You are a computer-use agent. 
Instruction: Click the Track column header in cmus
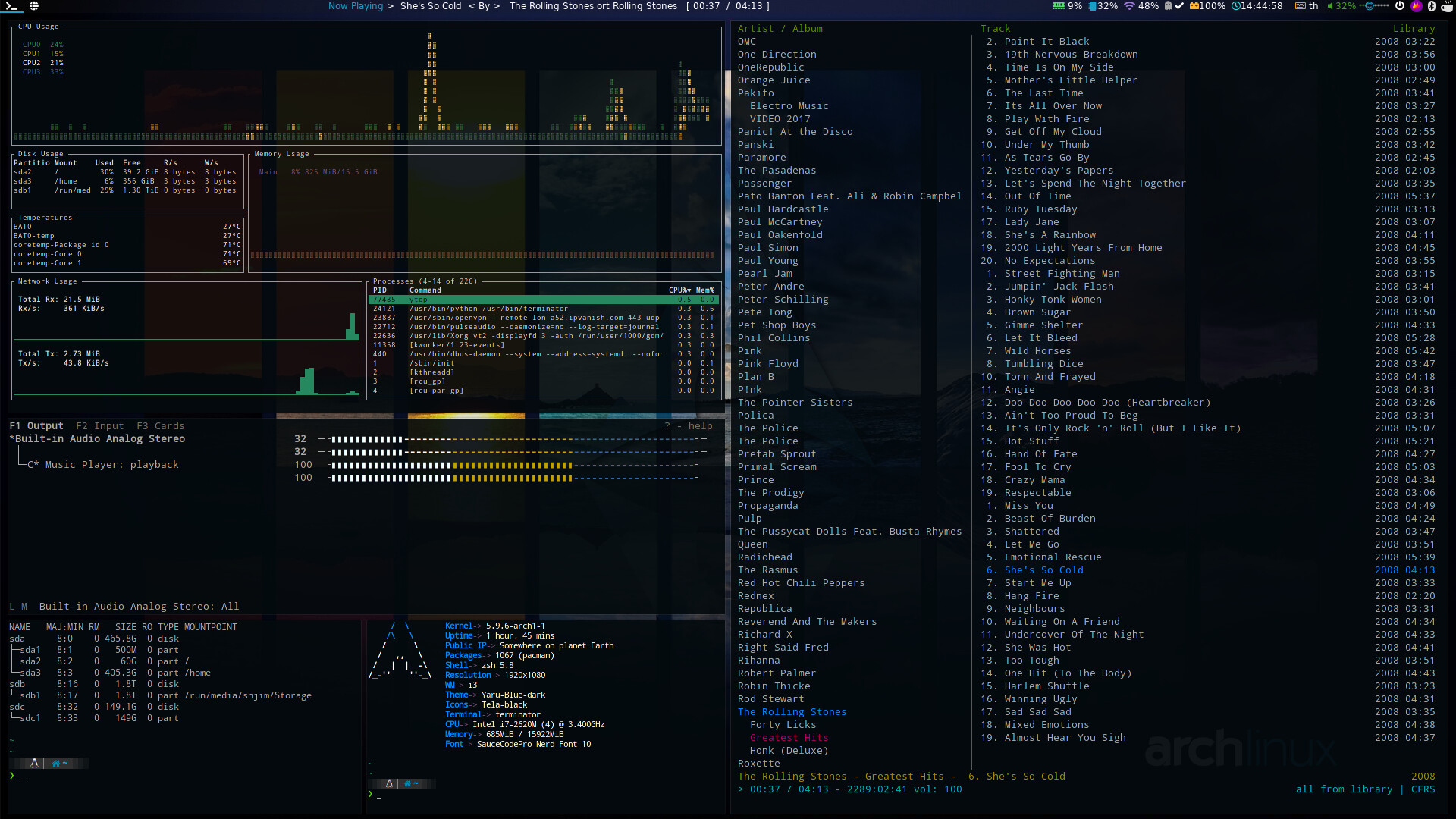coord(996,29)
